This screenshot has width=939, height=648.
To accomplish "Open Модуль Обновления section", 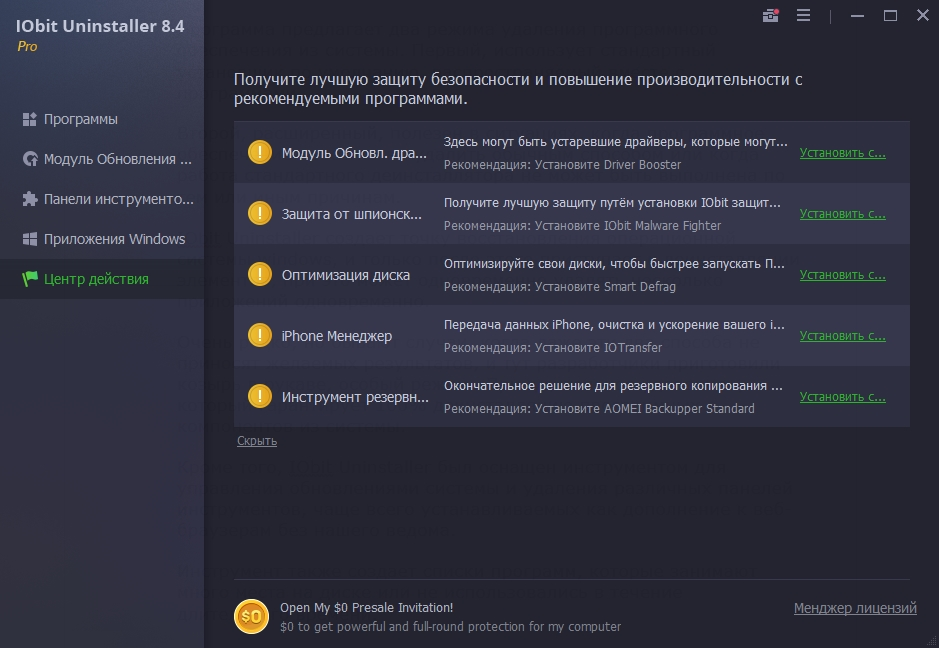I will click(102, 159).
